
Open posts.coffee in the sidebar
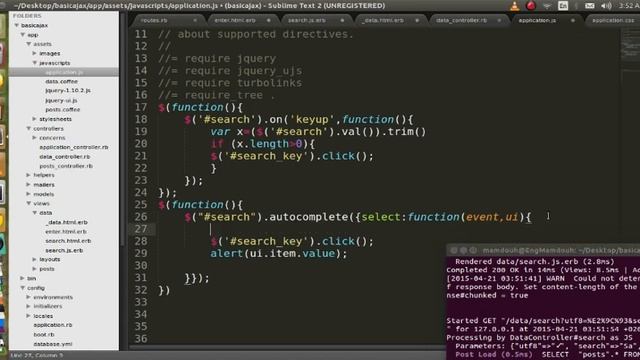click(x=62, y=110)
